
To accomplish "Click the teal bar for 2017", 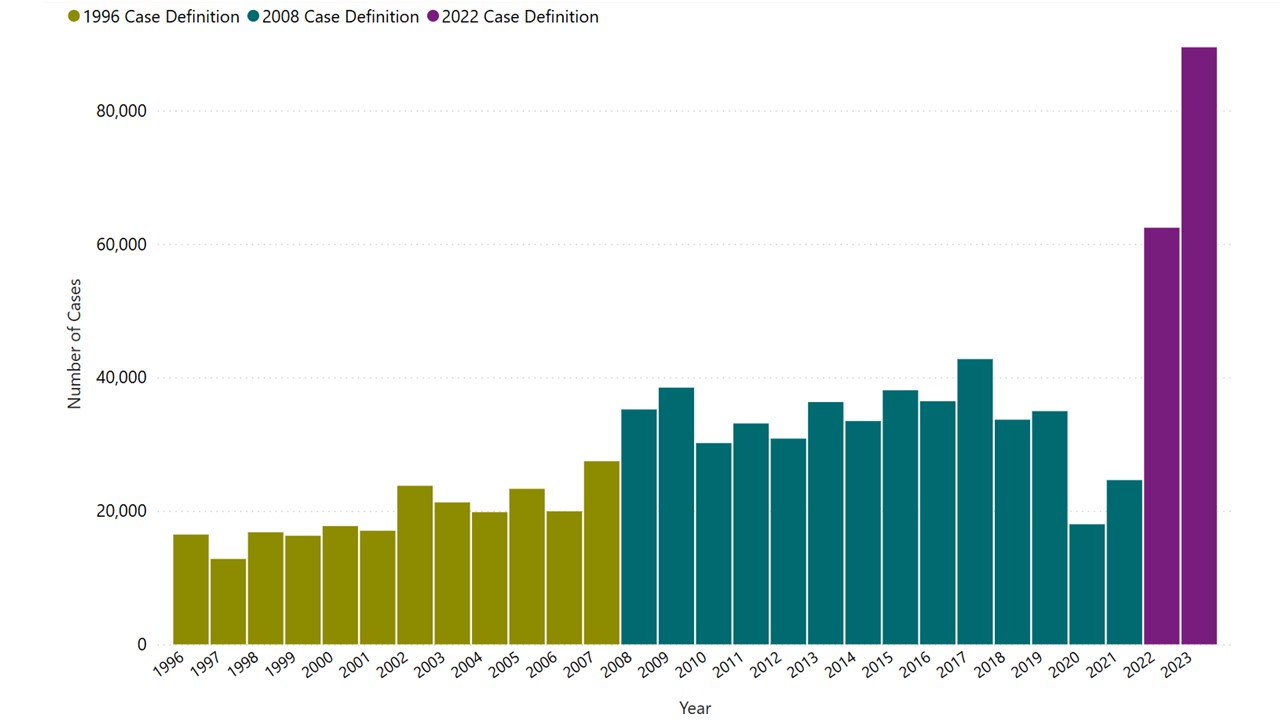I will pyautogui.click(x=974, y=501).
